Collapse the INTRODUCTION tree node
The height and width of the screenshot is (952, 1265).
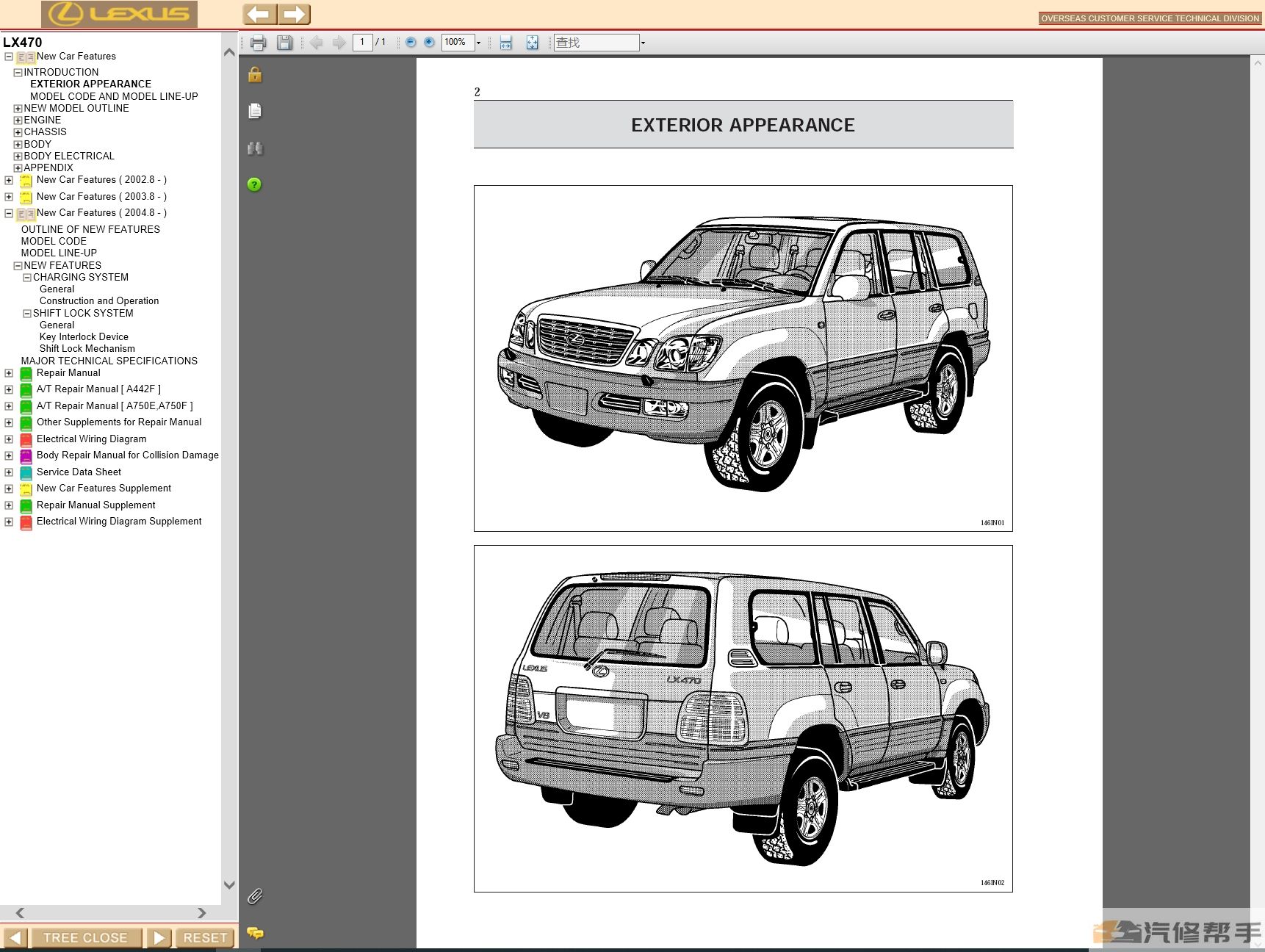tap(18, 73)
